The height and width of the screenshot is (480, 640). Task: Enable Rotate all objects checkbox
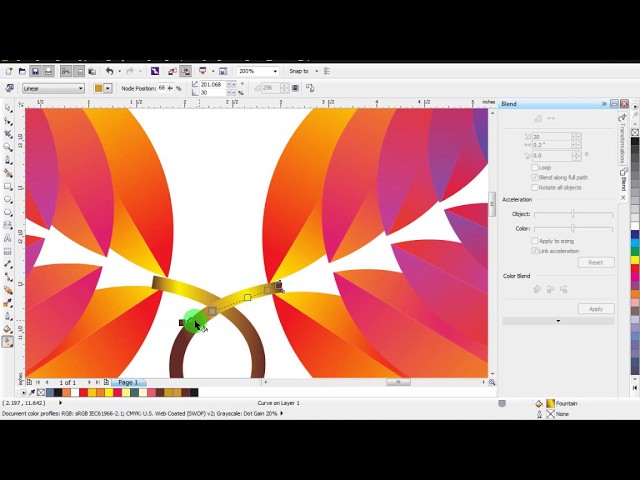[x=534, y=187]
